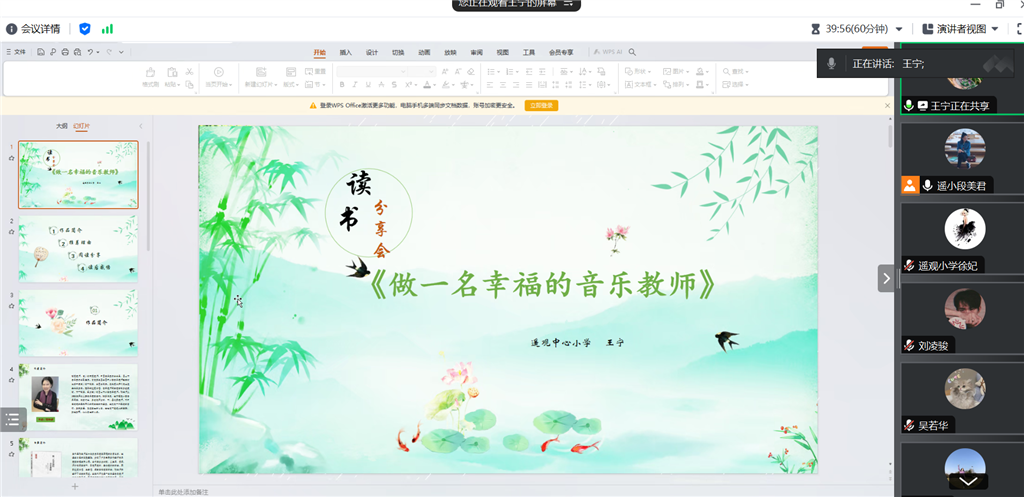The image size is (1024, 497).
Task: Click the Save icon in quick access toolbar
Action: [41, 52]
